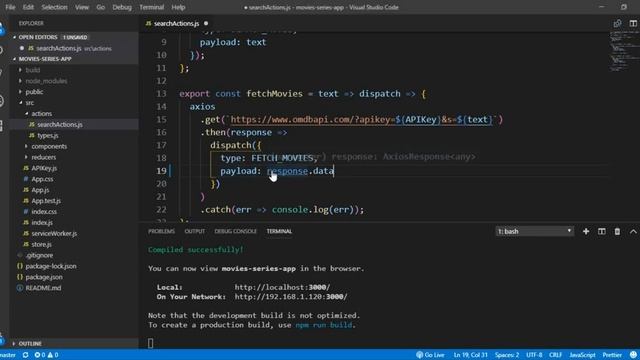This screenshot has width=640, height=360.
Task: Select language mode JavaScript in status bar
Action: pos(582,355)
